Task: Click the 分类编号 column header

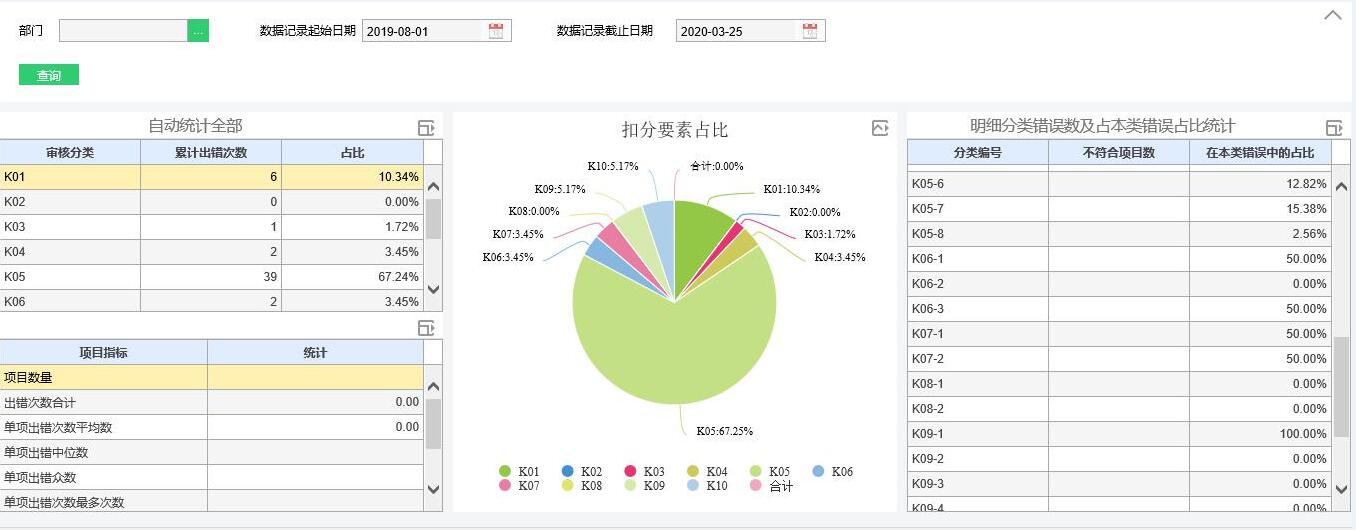Action: pyautogui.click(x=978, y=152)
